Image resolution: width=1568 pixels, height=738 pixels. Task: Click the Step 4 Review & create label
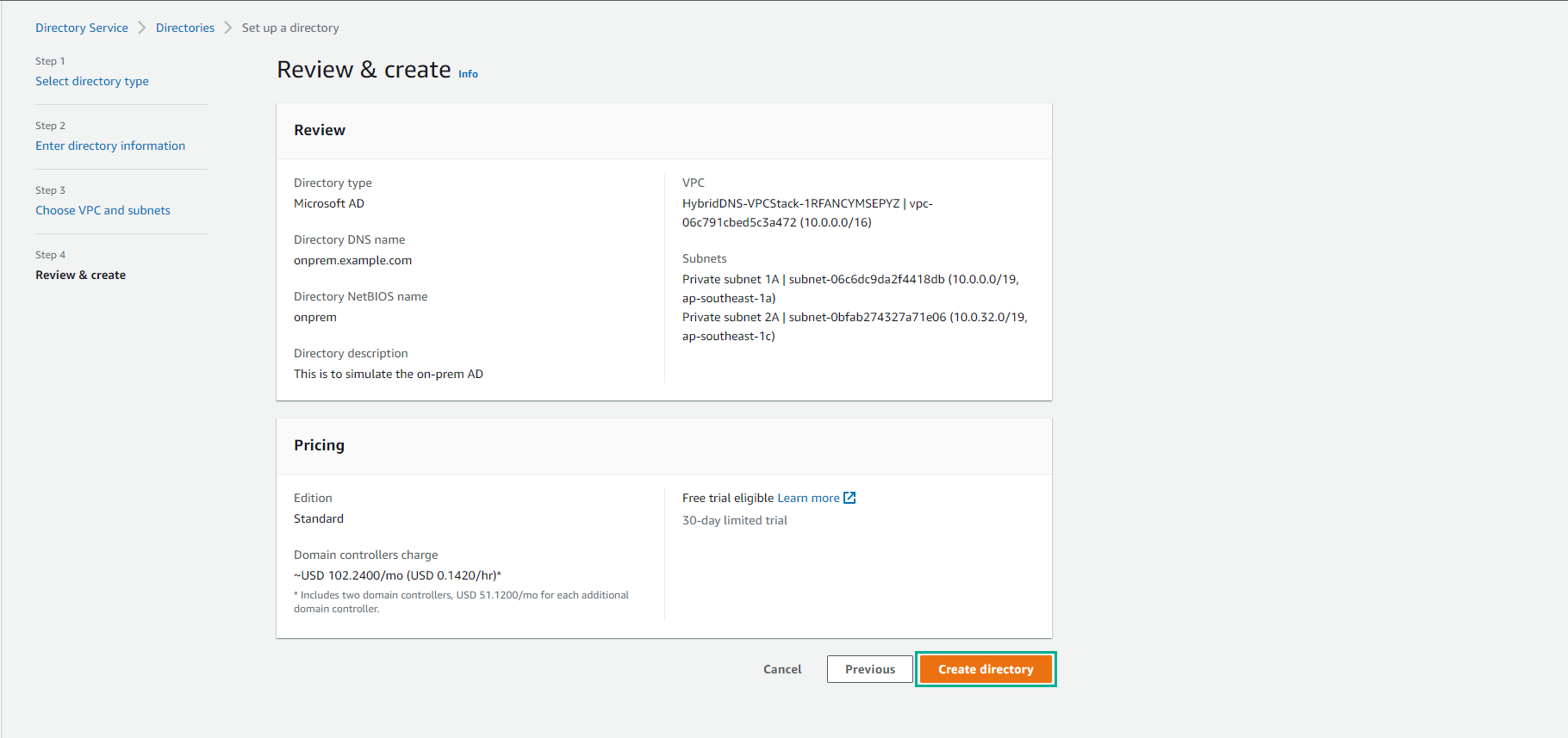pyautogui.click(x=80, y=275)
